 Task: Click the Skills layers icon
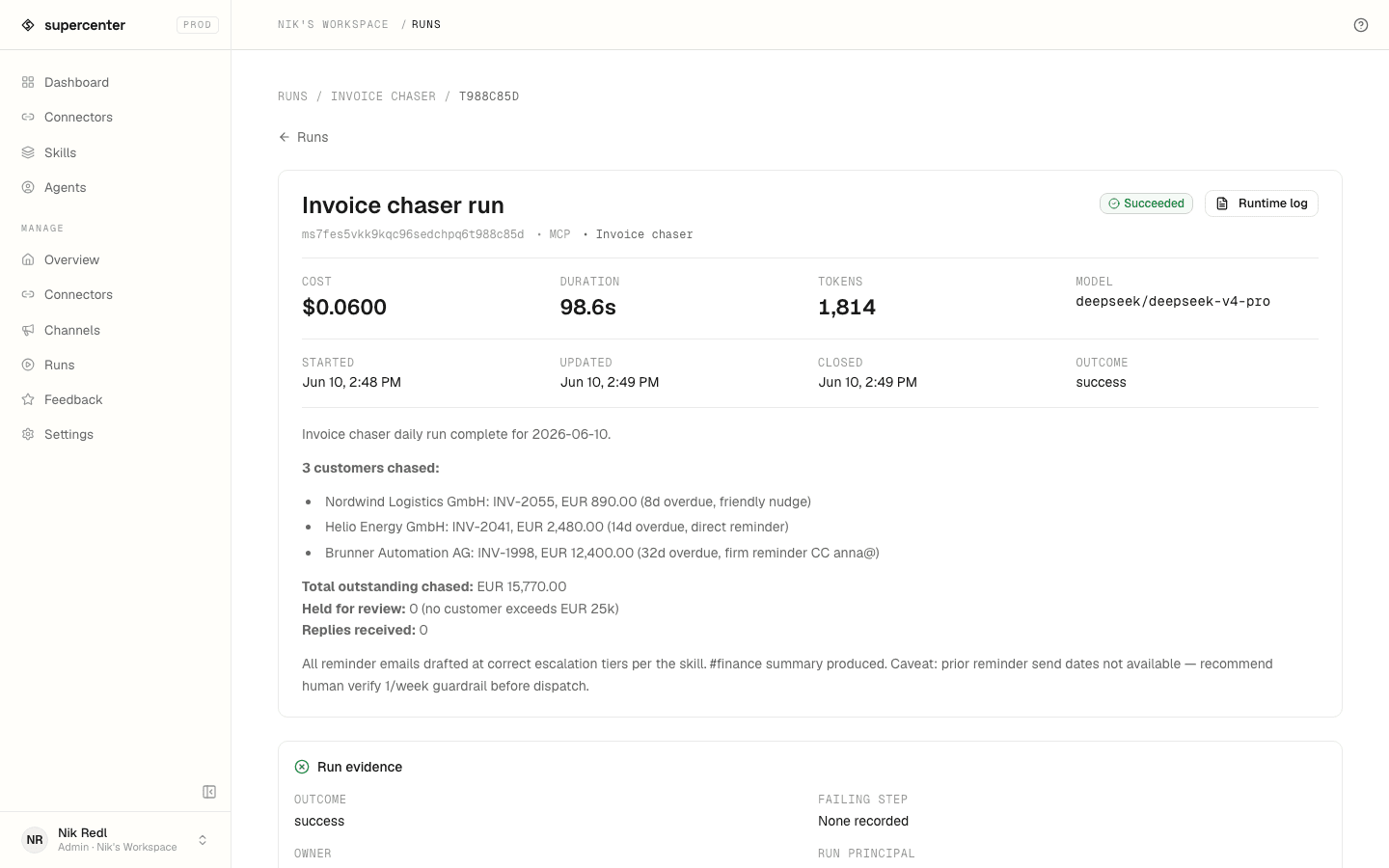coord(28,152)
